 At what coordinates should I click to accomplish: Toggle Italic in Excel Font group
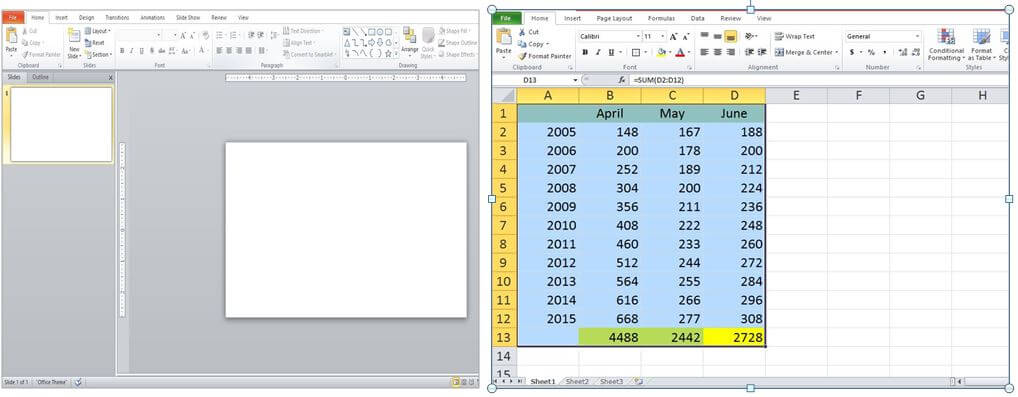click(x=597, y=53)
